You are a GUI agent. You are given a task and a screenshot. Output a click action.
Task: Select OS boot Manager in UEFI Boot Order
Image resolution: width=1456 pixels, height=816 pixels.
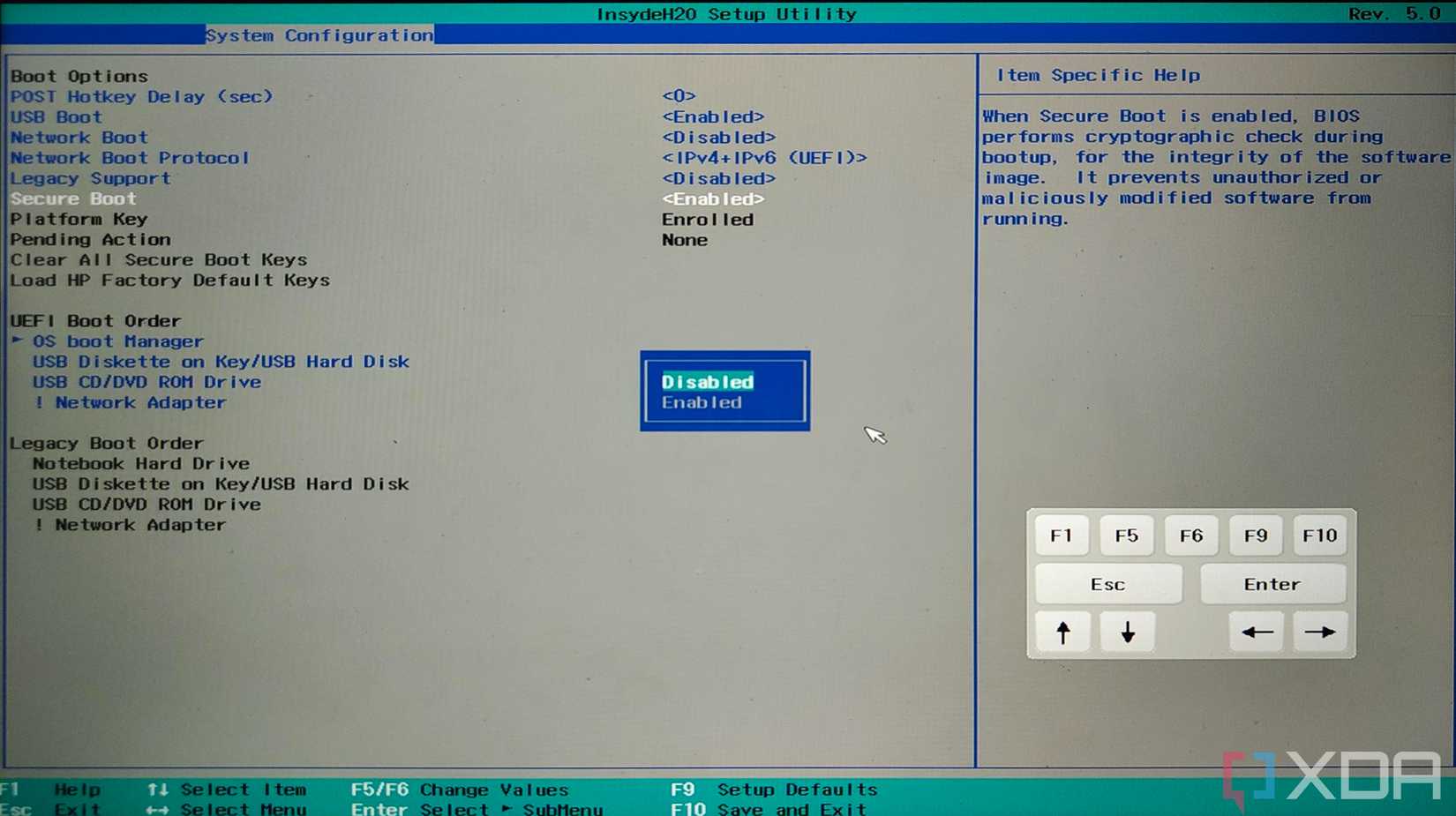click(117, 341)
